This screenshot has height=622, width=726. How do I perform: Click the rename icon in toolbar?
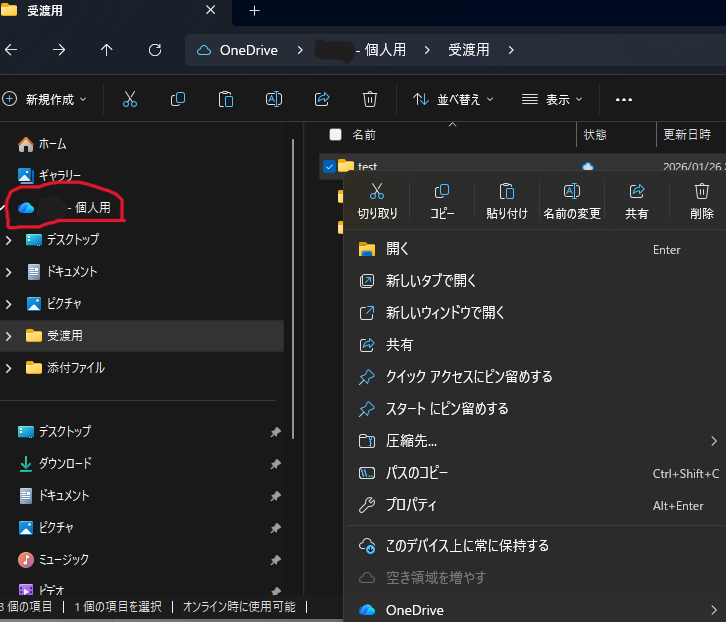pyautogui.click(x=274, y=99)
